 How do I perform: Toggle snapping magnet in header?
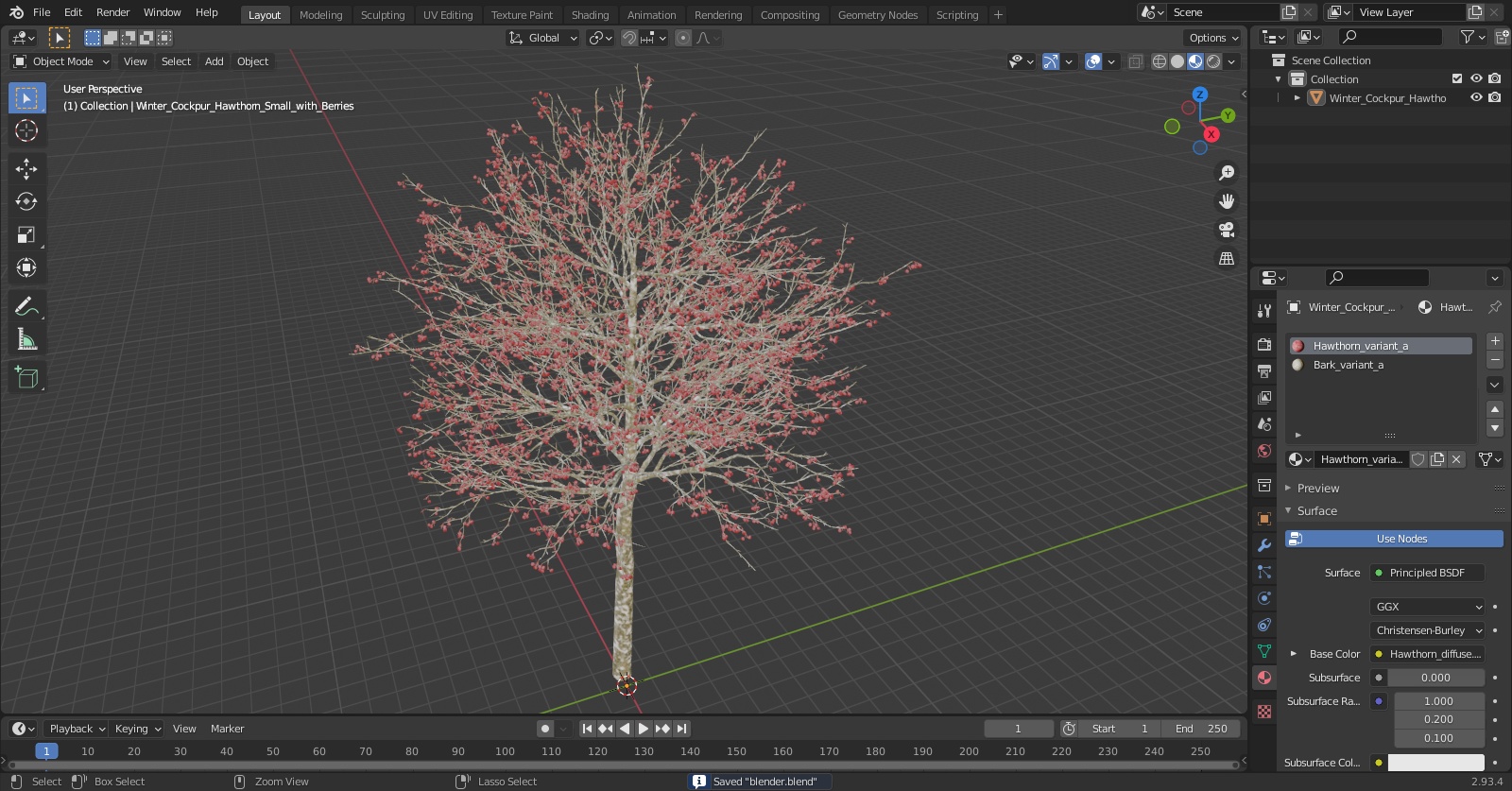(x=628, y=38)
